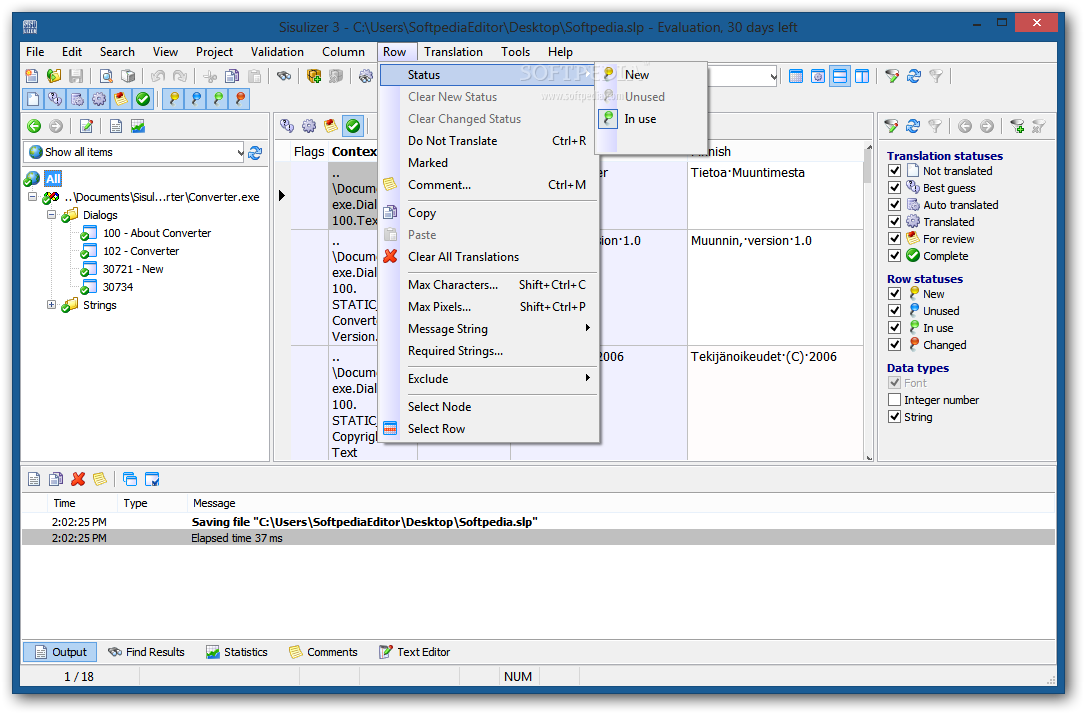Click the add filter icon with green plus
This screenshot has width=1085, height=714.
pyautogui.click(x=1016, y=126)
